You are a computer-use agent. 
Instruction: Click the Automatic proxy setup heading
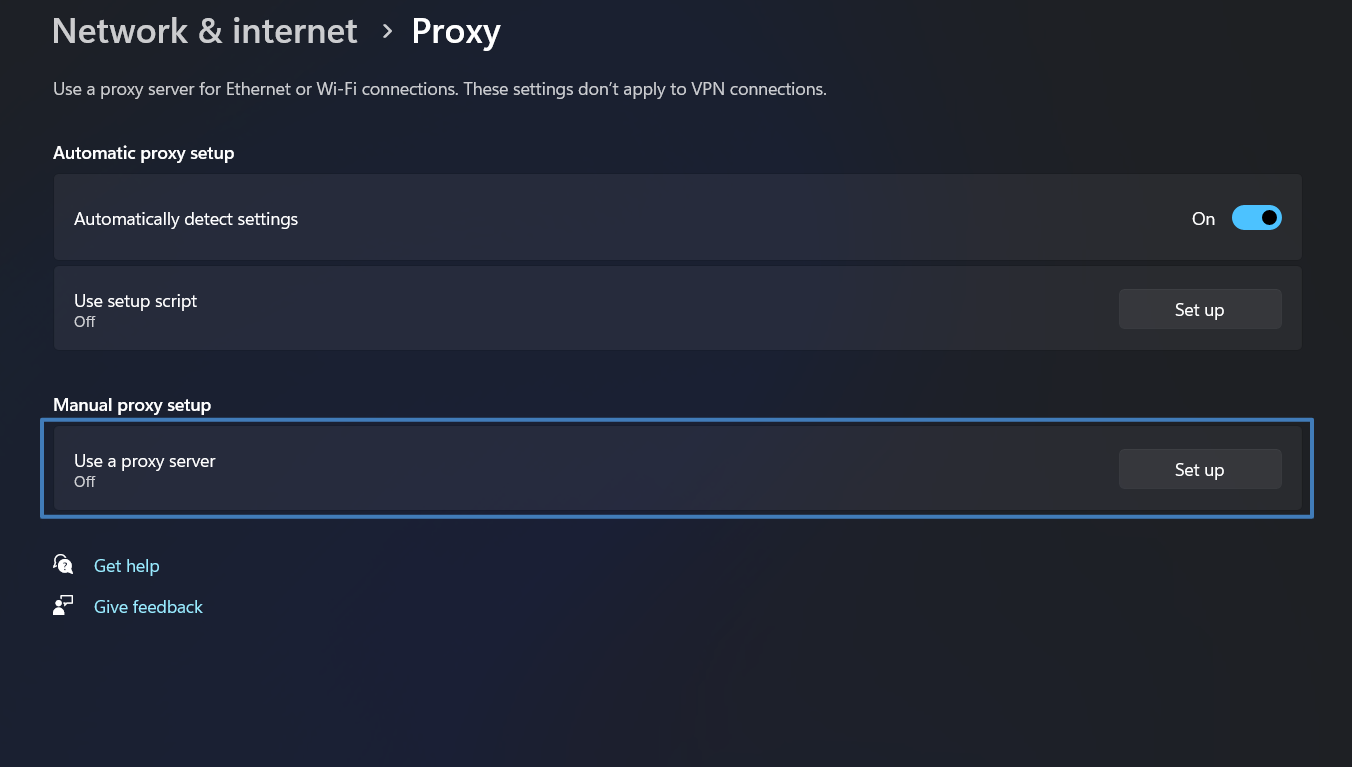143,153
